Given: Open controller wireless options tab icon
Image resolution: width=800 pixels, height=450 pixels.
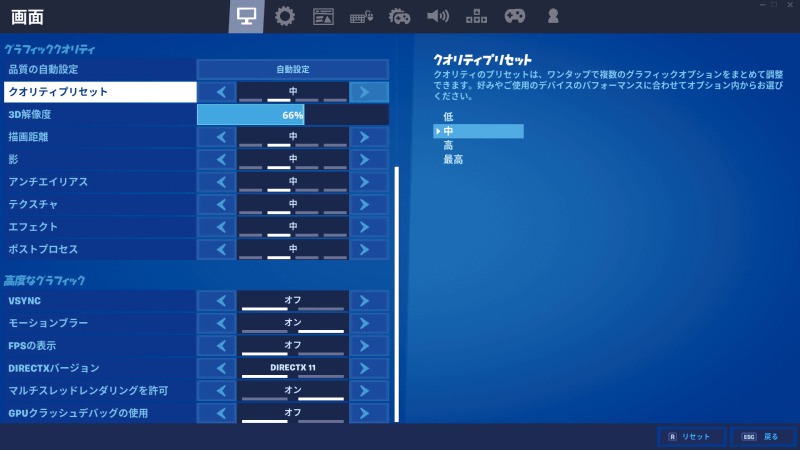Looking at the screenshot, I should (399, 16).
